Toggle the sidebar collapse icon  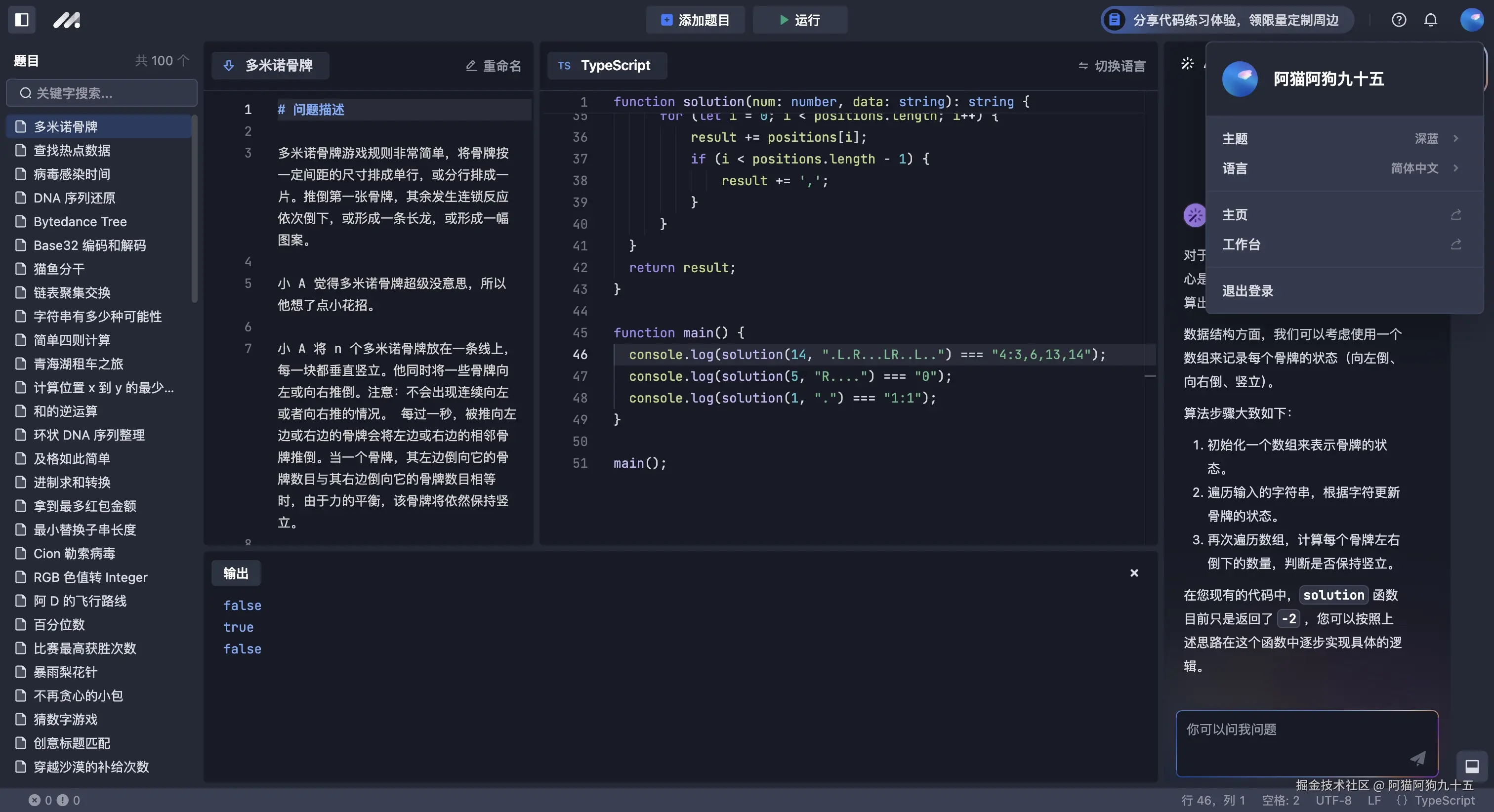click(x=21, y=20)
